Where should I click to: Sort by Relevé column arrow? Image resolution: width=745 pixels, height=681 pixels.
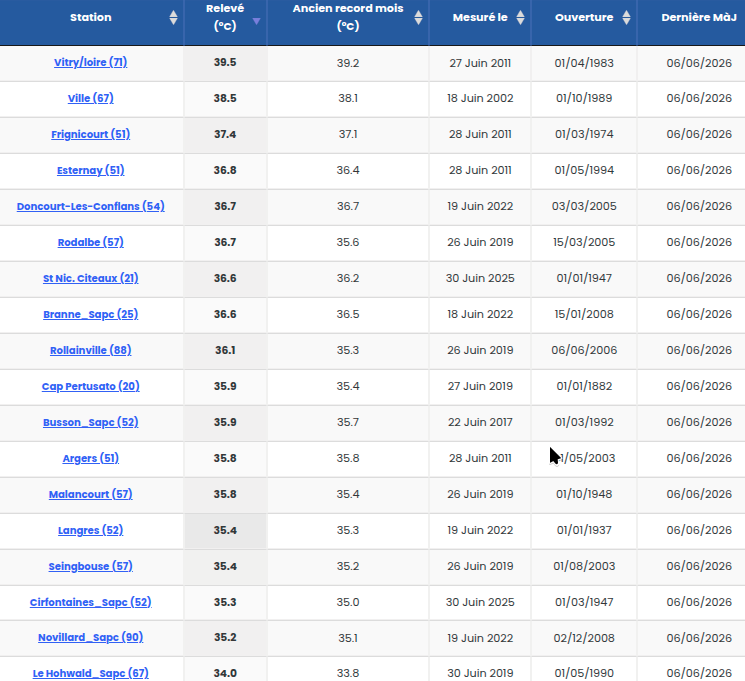(257, 21)
